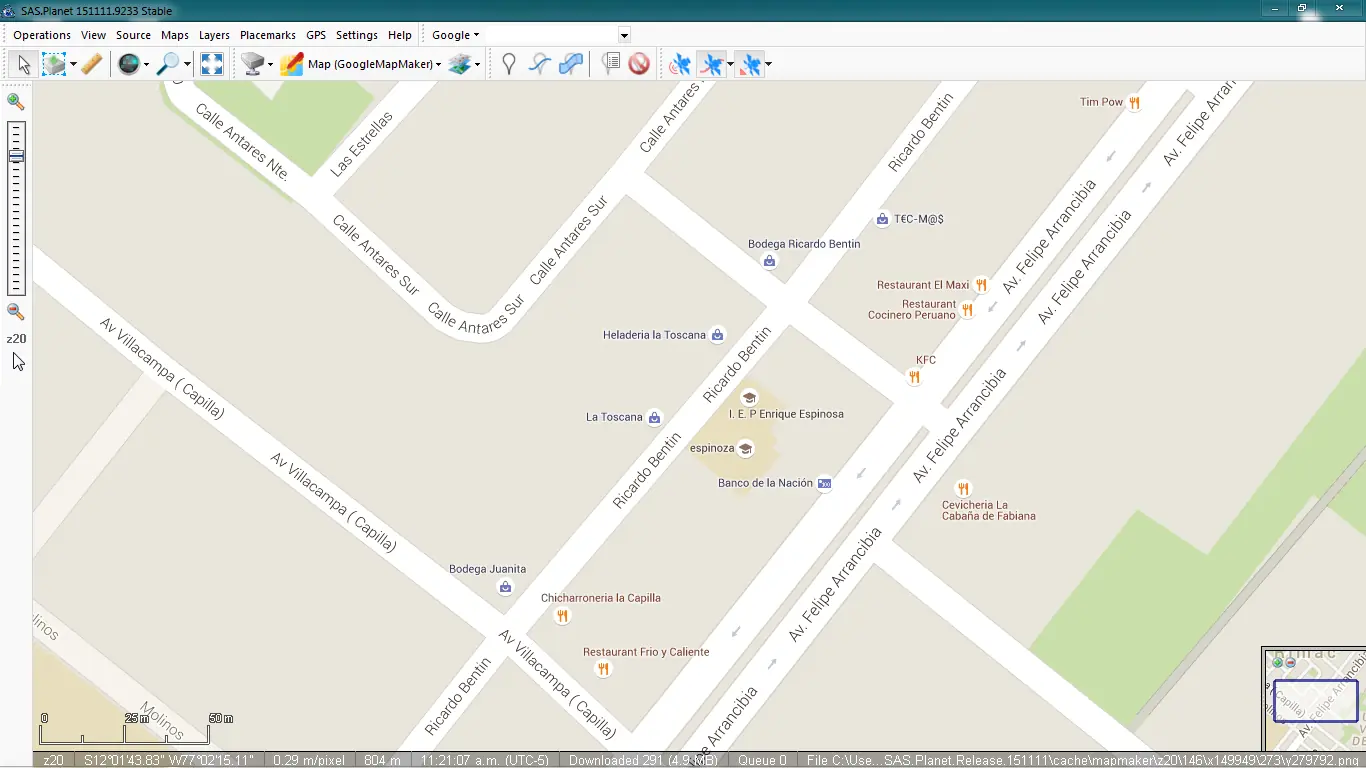Viewport: 1366px width, 768px height.
Task: Click the Bodega Ricardo Bentin shop marker
Action: point(769,261)
